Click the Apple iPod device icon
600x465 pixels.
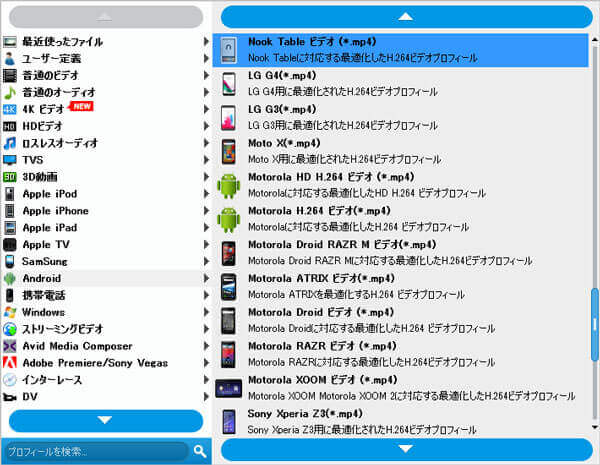(x=10, y=194)
